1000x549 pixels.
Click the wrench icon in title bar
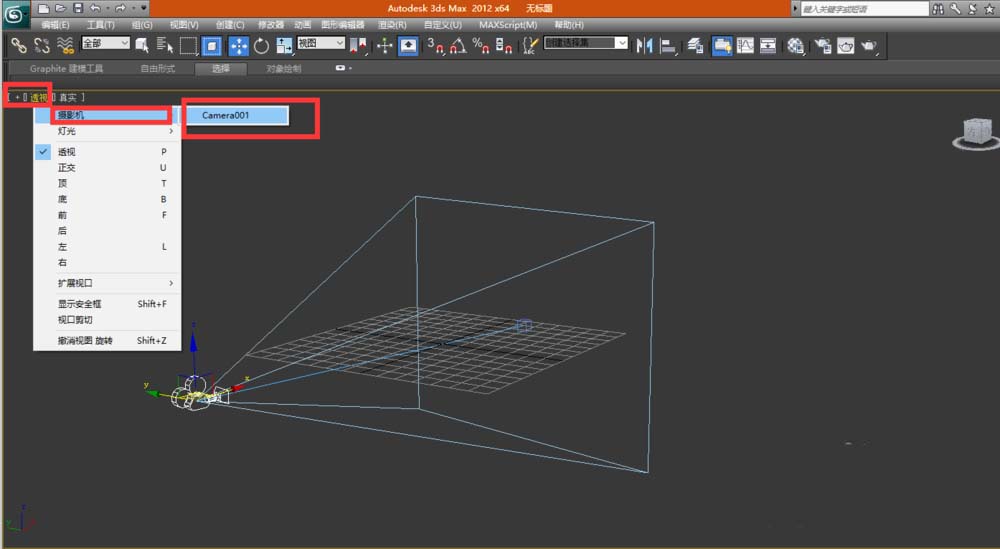(x=955, y=8)
